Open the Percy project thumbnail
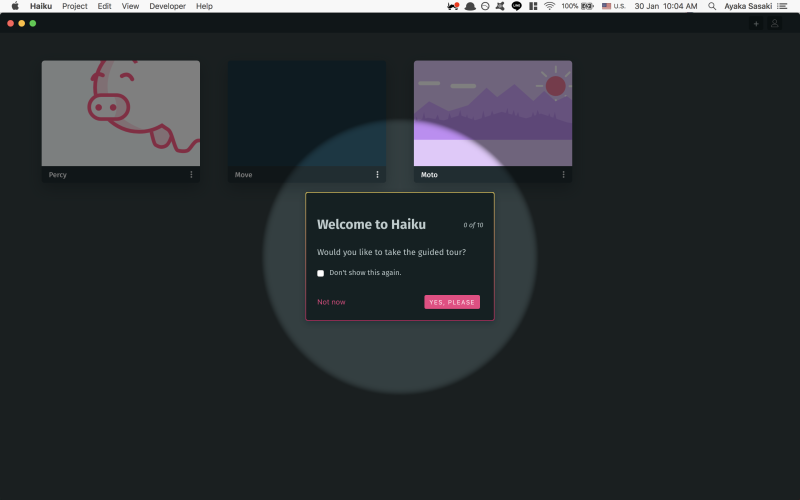This screenshot has width=800, height=500. coord(121,113)
